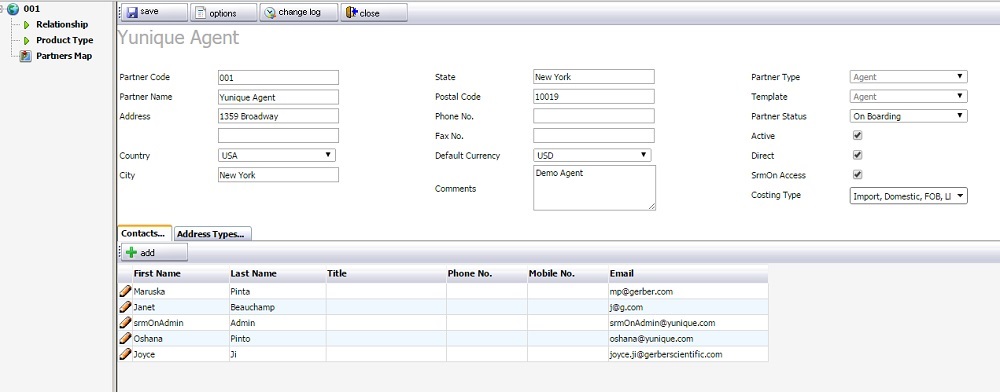Edit Maruska contact via pencil icon

click(x=125, y=291)
